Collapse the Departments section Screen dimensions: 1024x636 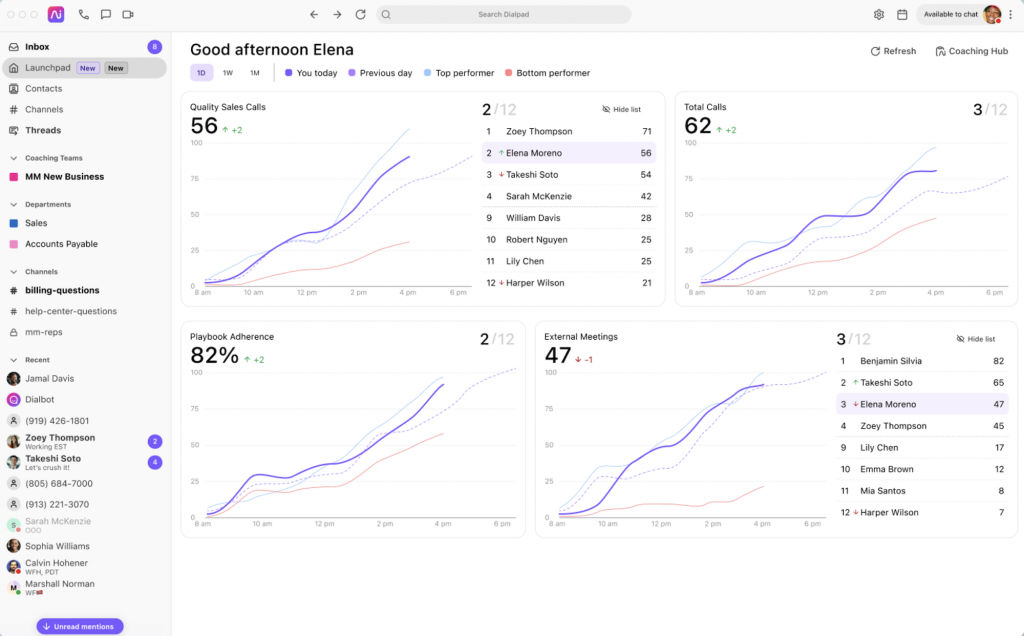[x=15, y=204]
